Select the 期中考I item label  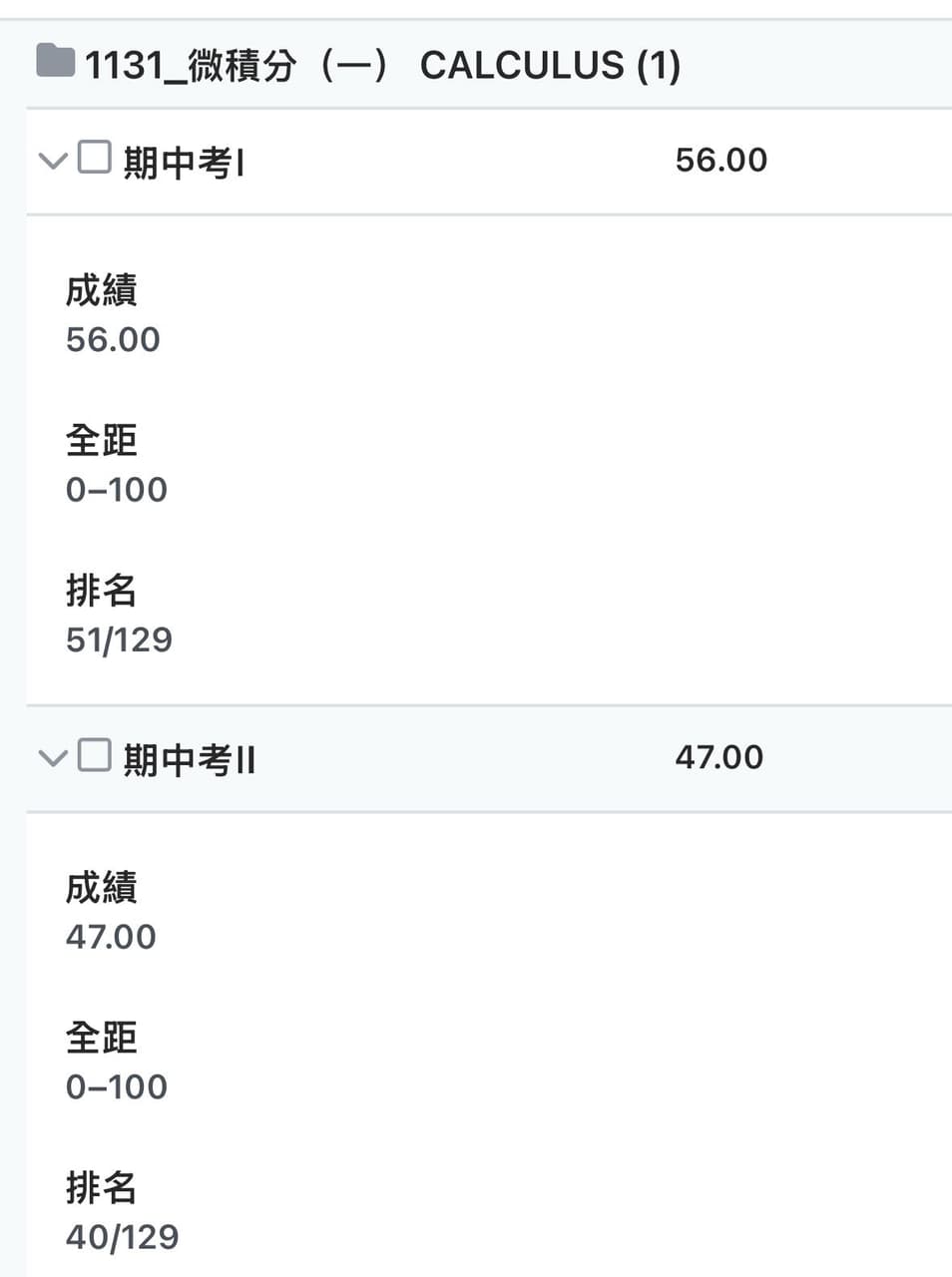coord(185,163)
